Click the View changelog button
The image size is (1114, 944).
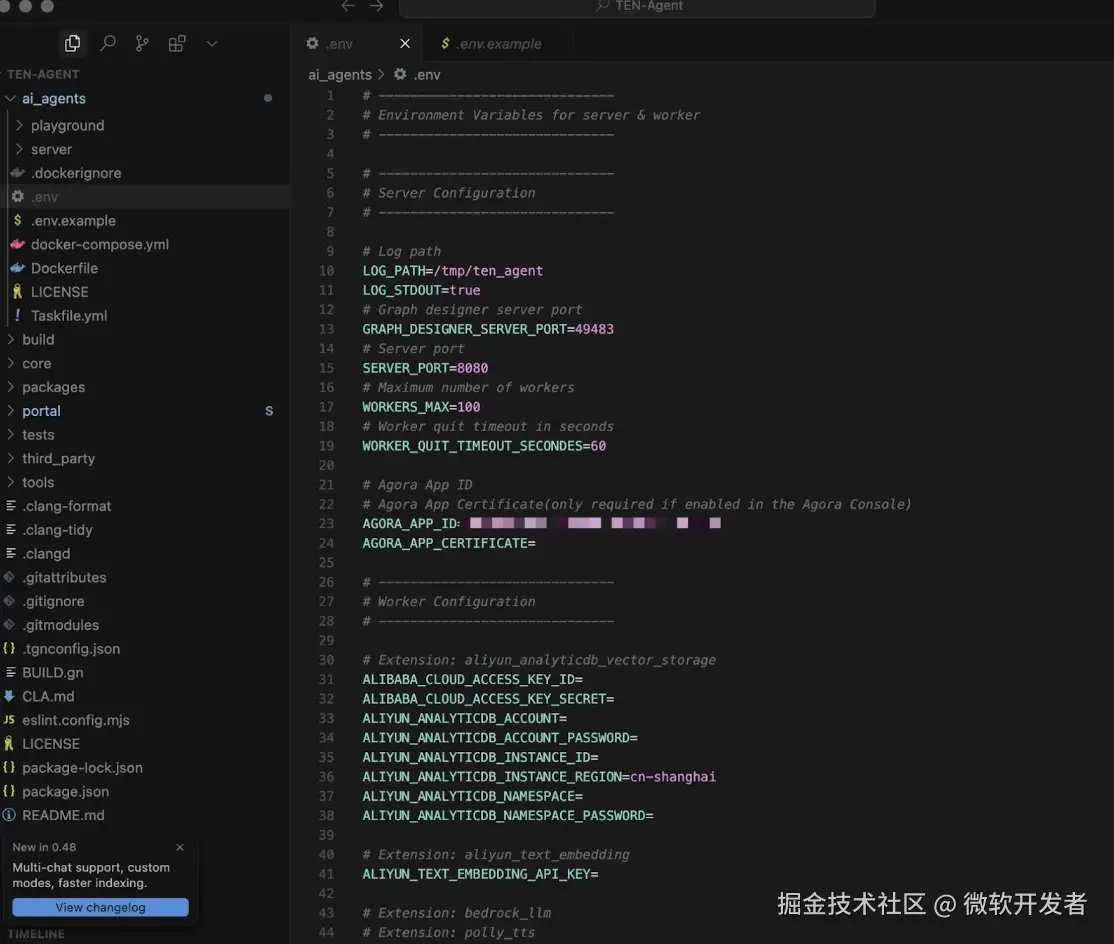tap(100, 907)
